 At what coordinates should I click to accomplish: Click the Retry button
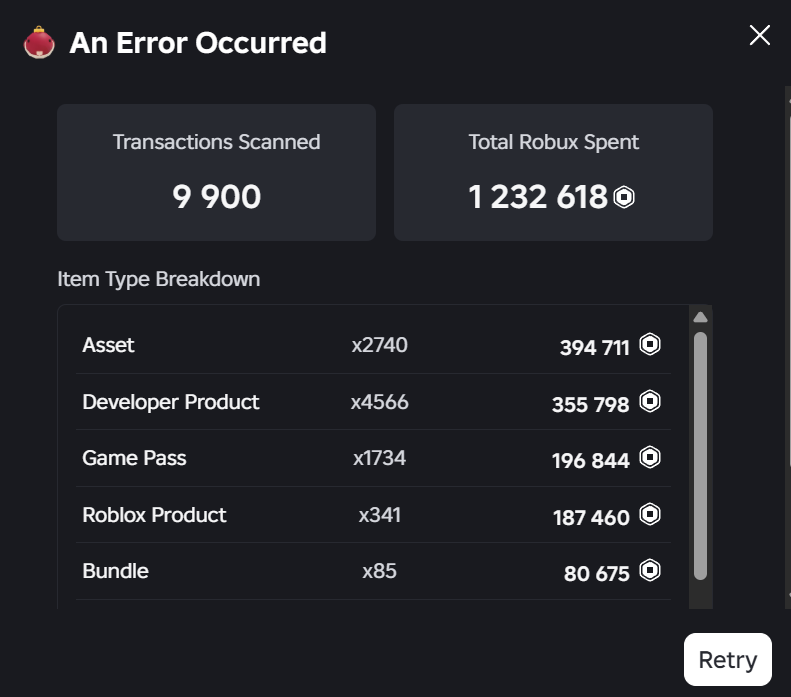tap(727, 659)
